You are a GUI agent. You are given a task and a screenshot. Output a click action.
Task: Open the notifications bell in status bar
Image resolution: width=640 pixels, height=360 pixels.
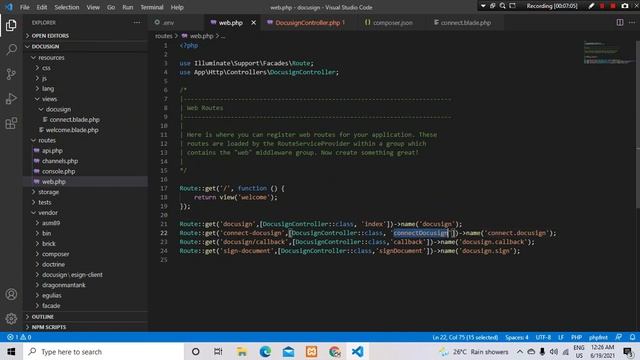coord(632,337)
